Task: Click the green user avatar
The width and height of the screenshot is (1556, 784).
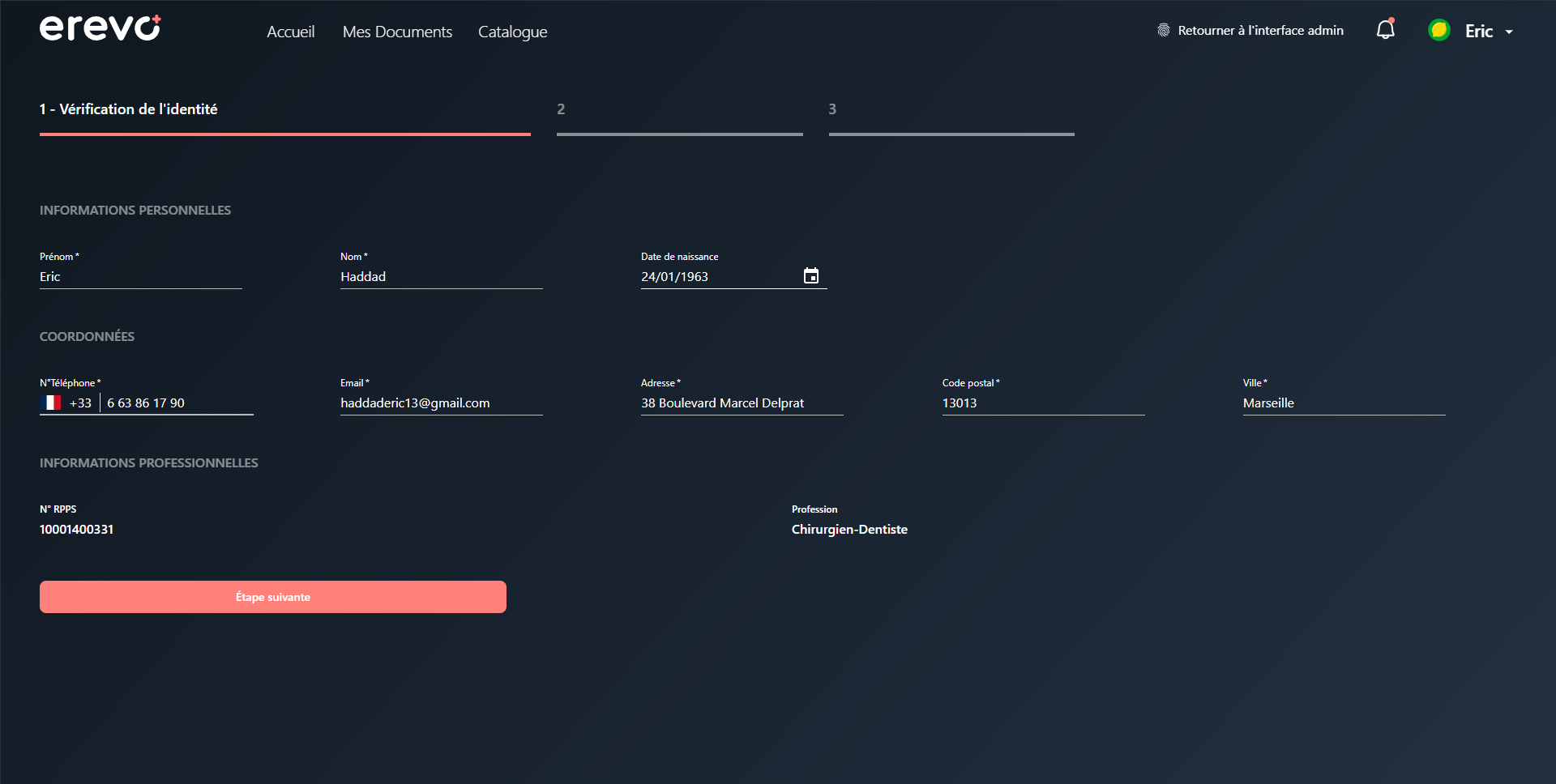Action: (x=1439, y=30)
